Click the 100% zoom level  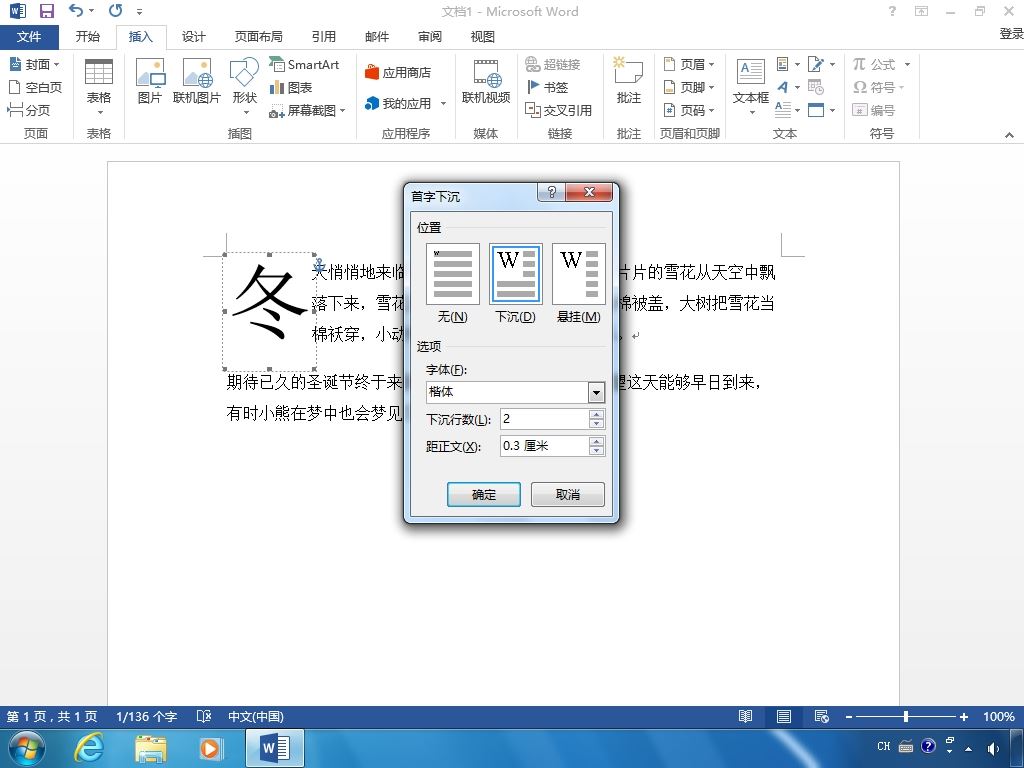click(x=999, y=716)
